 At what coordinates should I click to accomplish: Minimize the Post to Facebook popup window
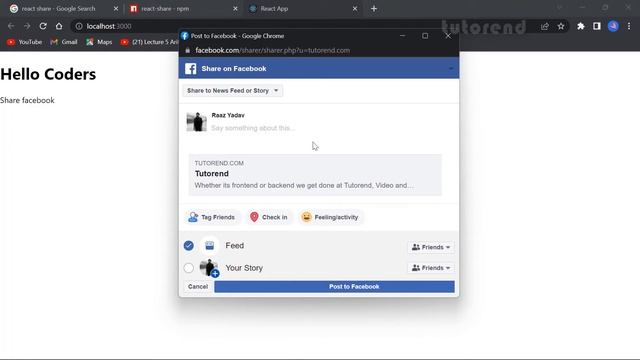click(x=402, y=36)
